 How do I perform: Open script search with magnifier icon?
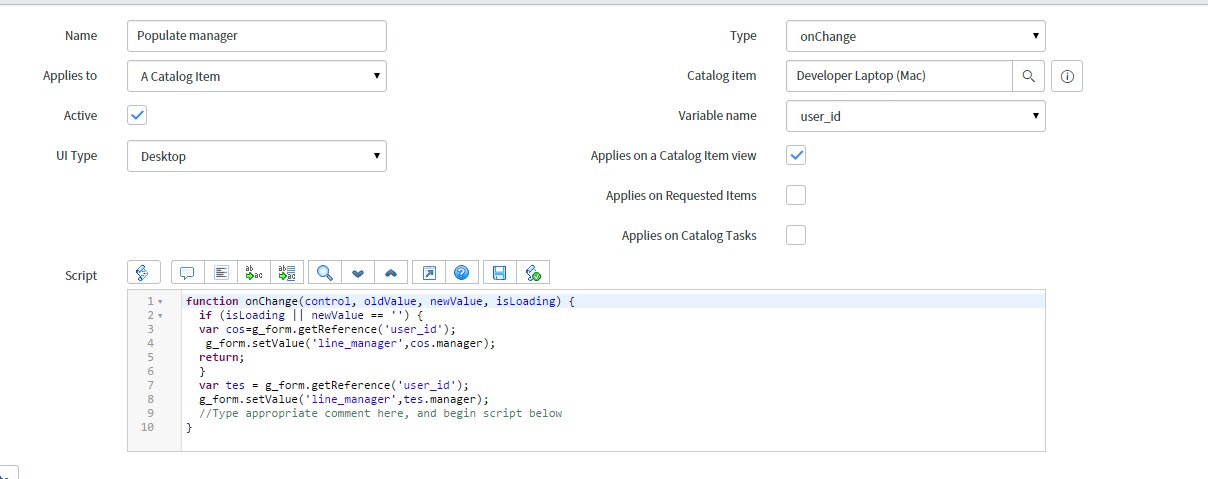[325, 272]
